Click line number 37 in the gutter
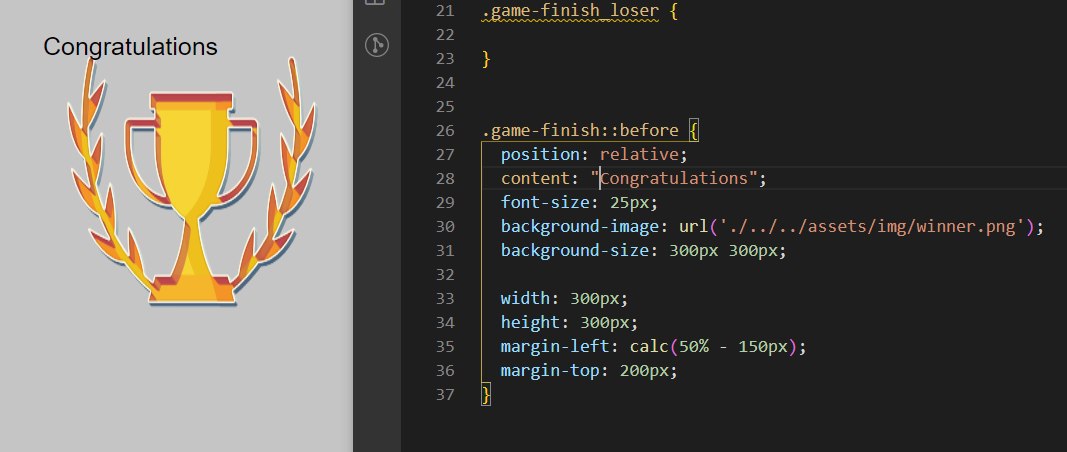Screen dimensions: 1067x452 (444, 394)
